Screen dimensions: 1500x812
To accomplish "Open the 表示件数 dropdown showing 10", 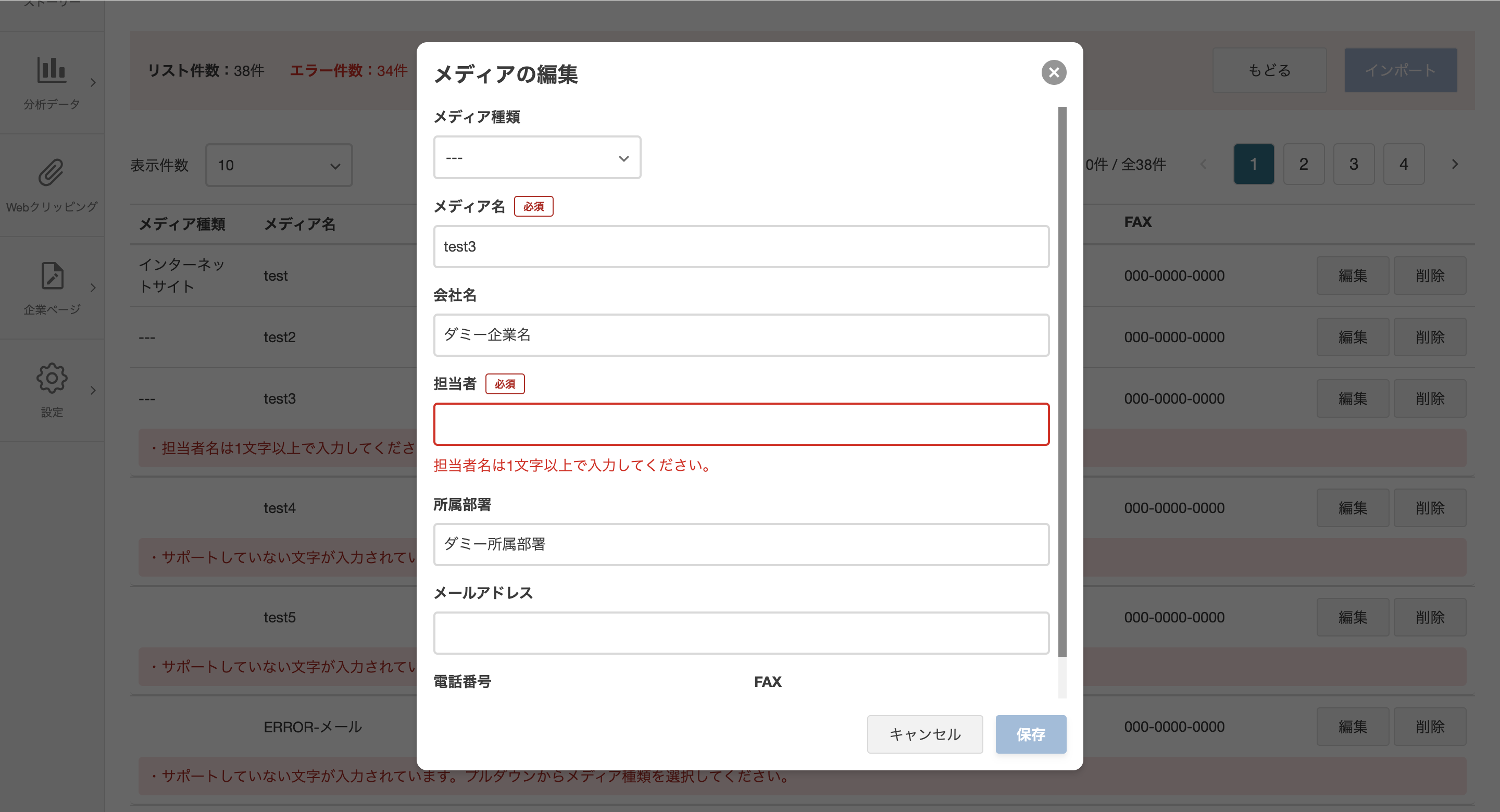I will pyautogui.click(x=279, y=166).
